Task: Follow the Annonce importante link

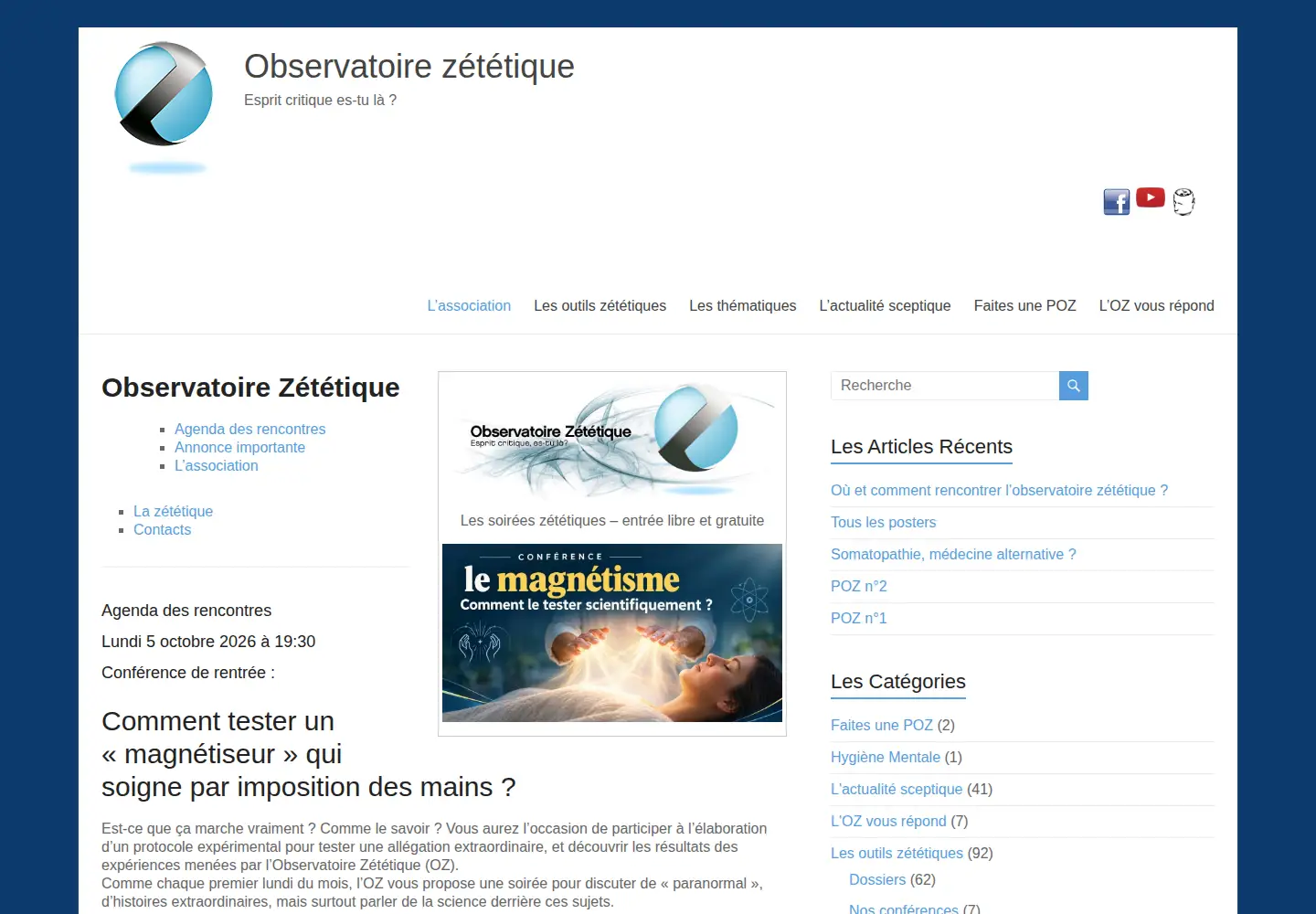Action: pyautogui.click(x=239, y=448)
